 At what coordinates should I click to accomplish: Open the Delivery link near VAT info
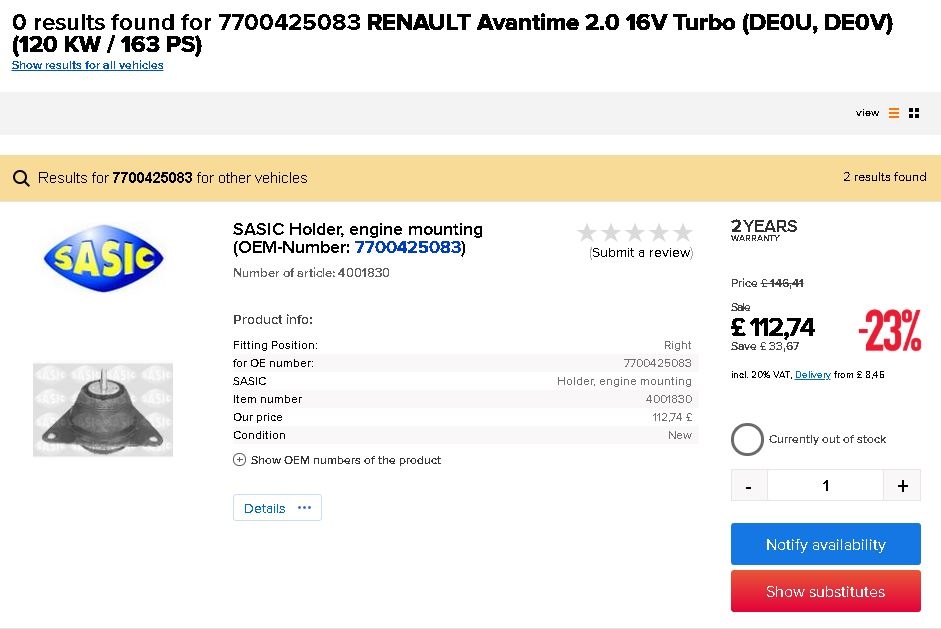coord(812,375)
